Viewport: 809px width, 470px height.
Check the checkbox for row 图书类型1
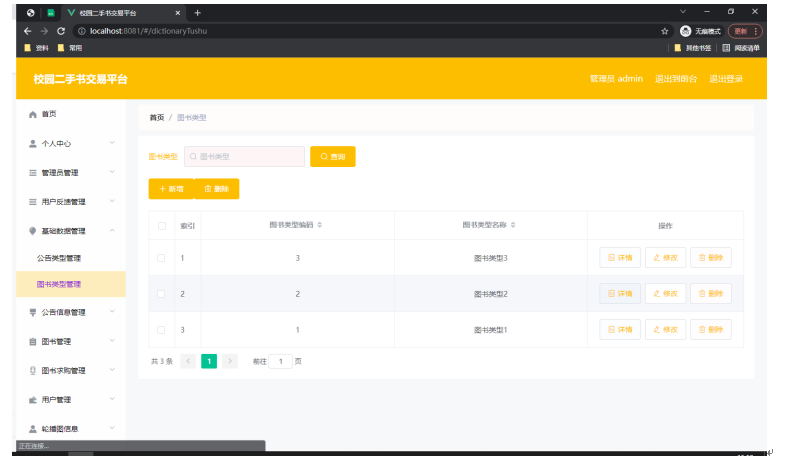point(161,330)
